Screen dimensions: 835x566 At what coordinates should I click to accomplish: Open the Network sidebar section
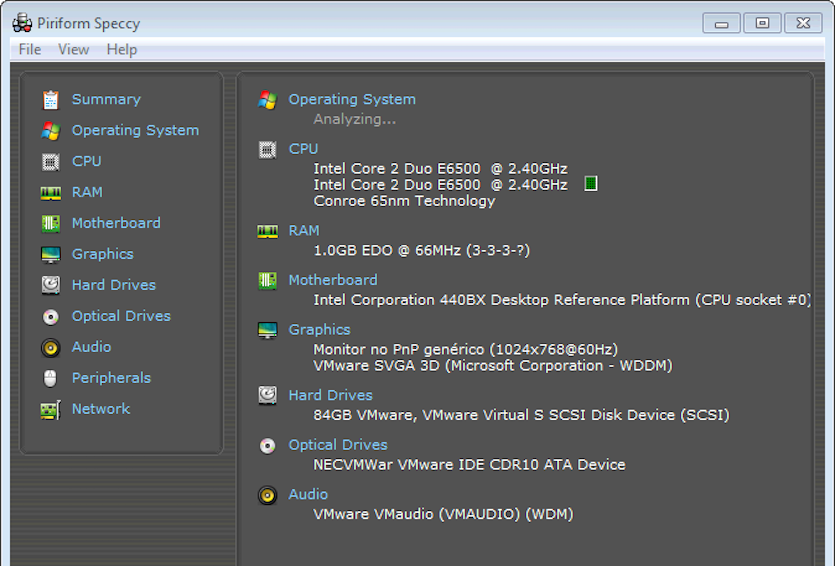pyautogui.click(x=101, y=409)
